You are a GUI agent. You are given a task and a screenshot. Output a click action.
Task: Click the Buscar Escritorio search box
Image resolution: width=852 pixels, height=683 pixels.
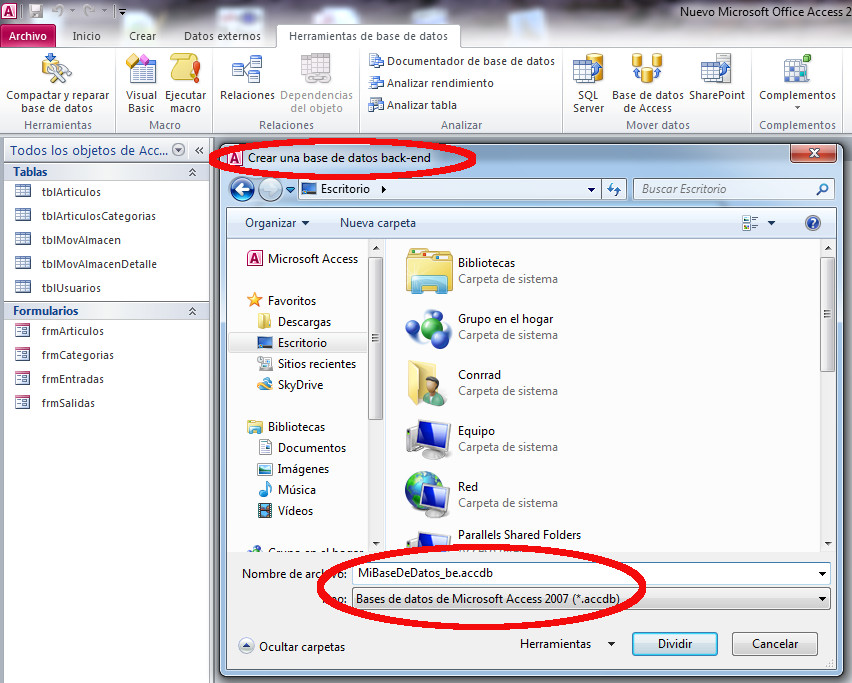[x=734, y=189]
